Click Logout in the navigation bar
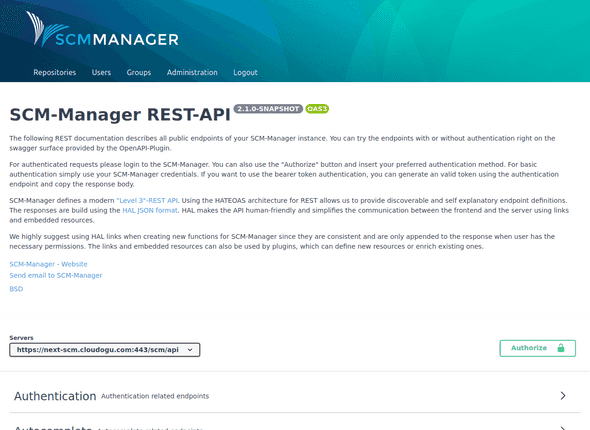The image size is (590, 430). click(x=245, y=72)
